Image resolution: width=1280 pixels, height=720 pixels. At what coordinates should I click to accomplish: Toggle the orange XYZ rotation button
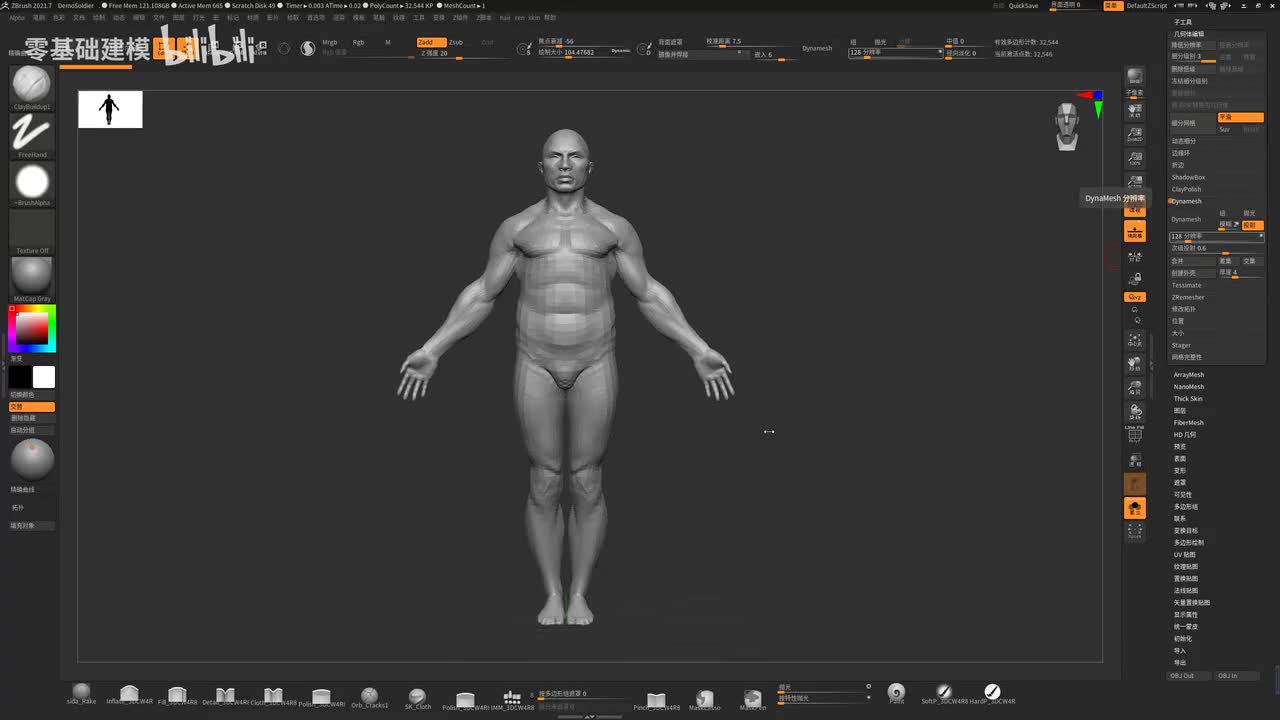coord(1135,297)
